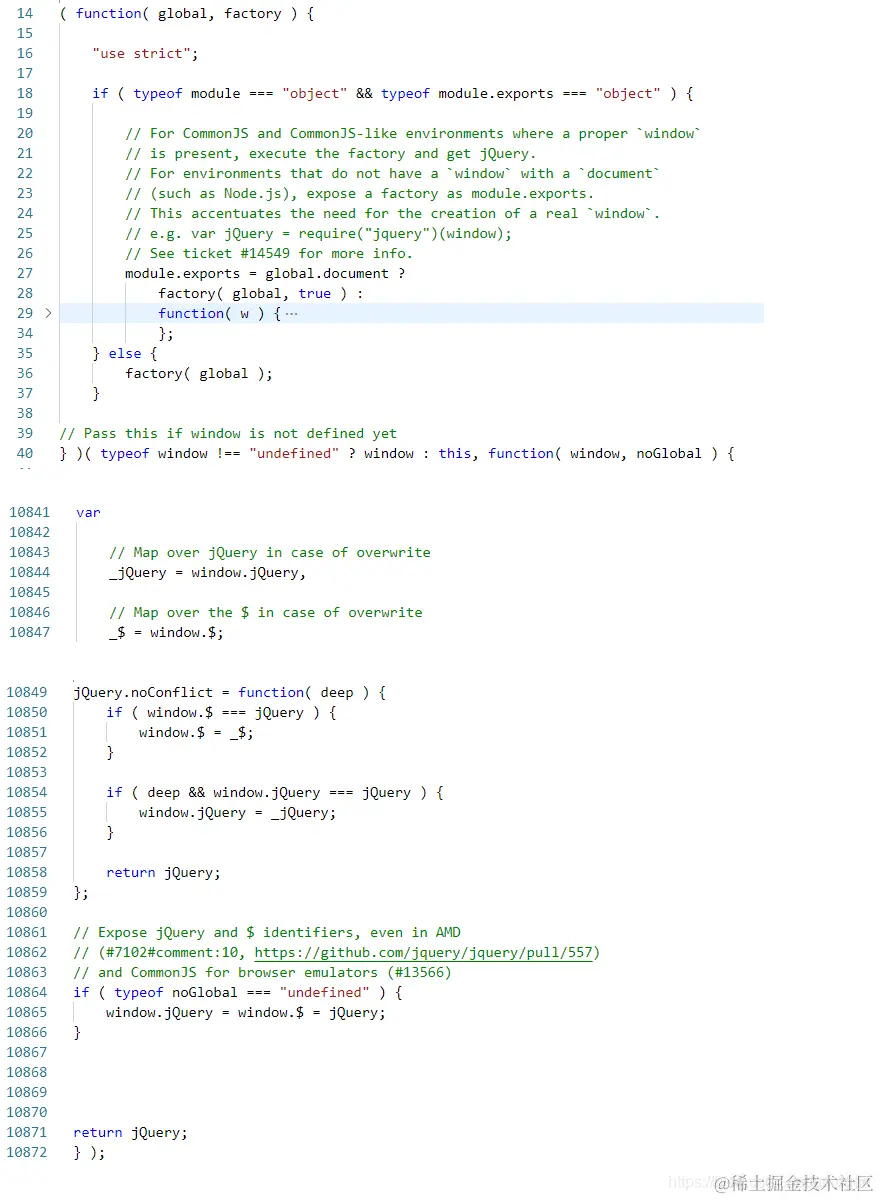Viewport: 880px width, 1200px height.
Task: Click comment "// Pass this if window is not defined yet"
Action: [228, 433]
